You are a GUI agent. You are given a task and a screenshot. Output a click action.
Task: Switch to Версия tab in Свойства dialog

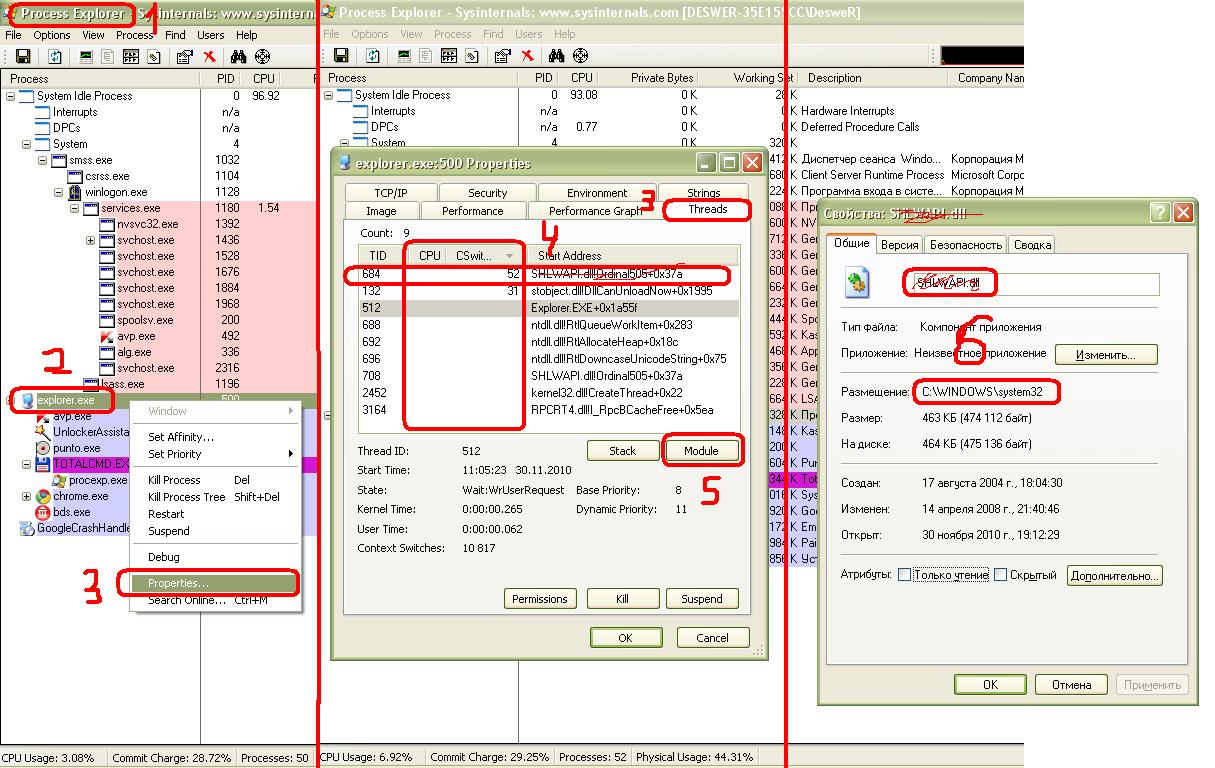tap(899, 244)
